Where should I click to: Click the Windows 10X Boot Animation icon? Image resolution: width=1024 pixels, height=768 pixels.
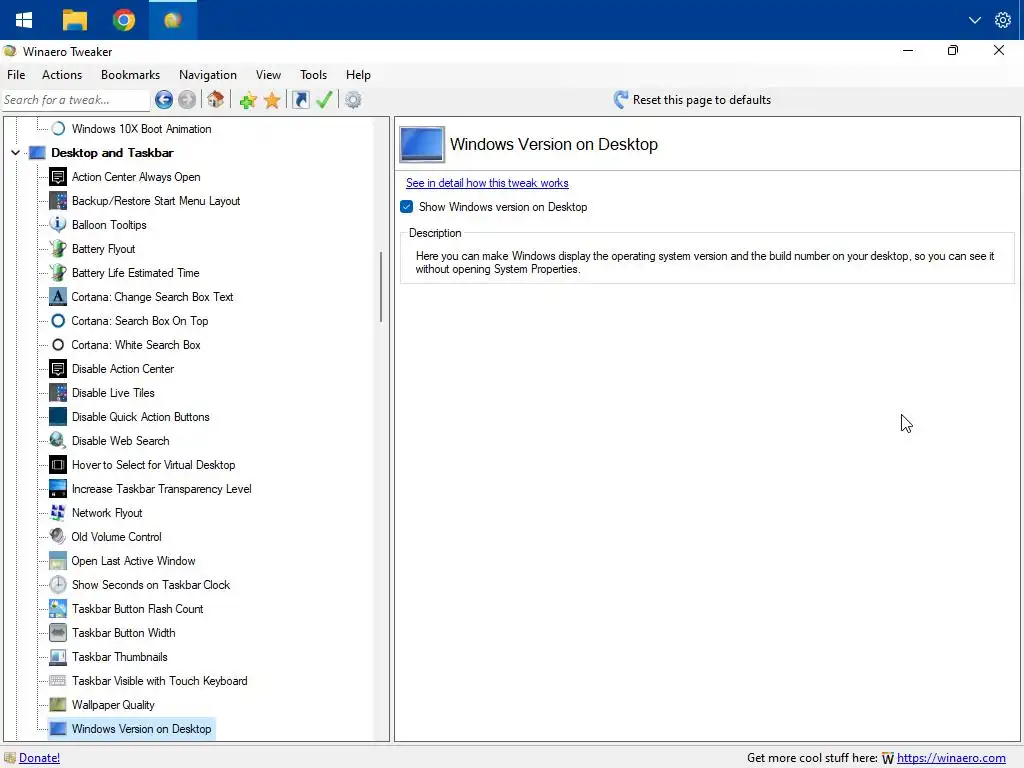coord(58,129)
